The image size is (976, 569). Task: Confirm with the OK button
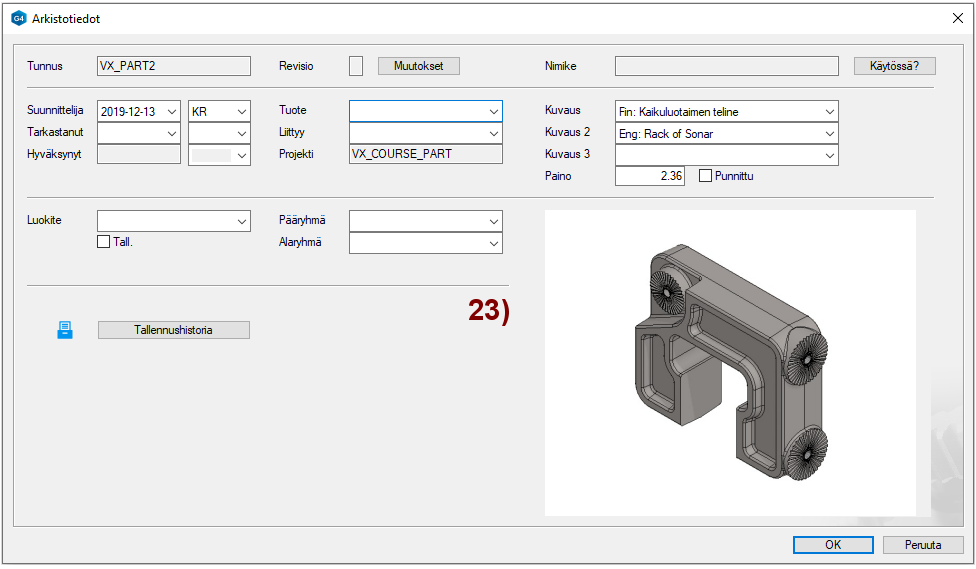[833, 545]
